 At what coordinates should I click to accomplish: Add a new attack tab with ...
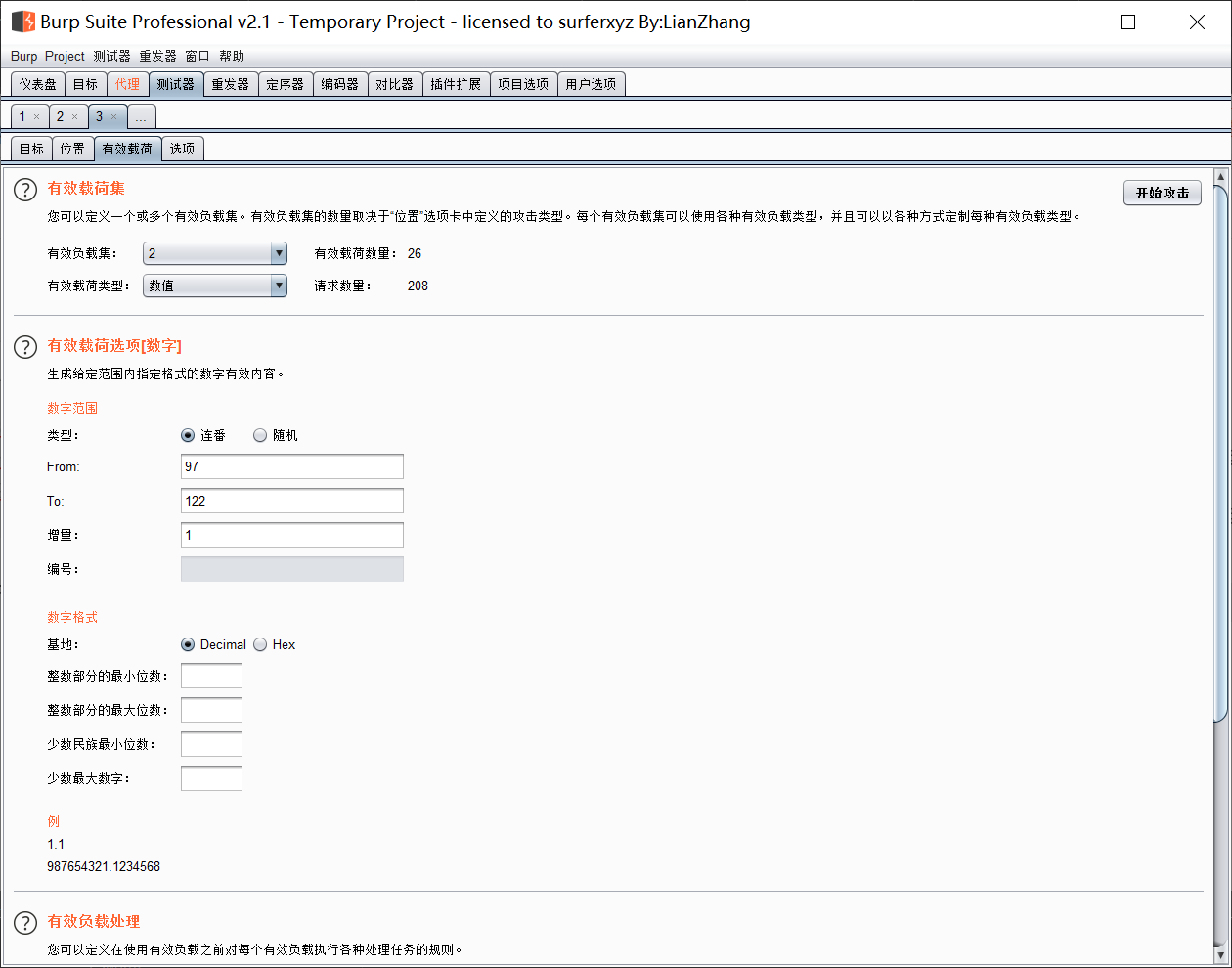(x=141, y=117)
